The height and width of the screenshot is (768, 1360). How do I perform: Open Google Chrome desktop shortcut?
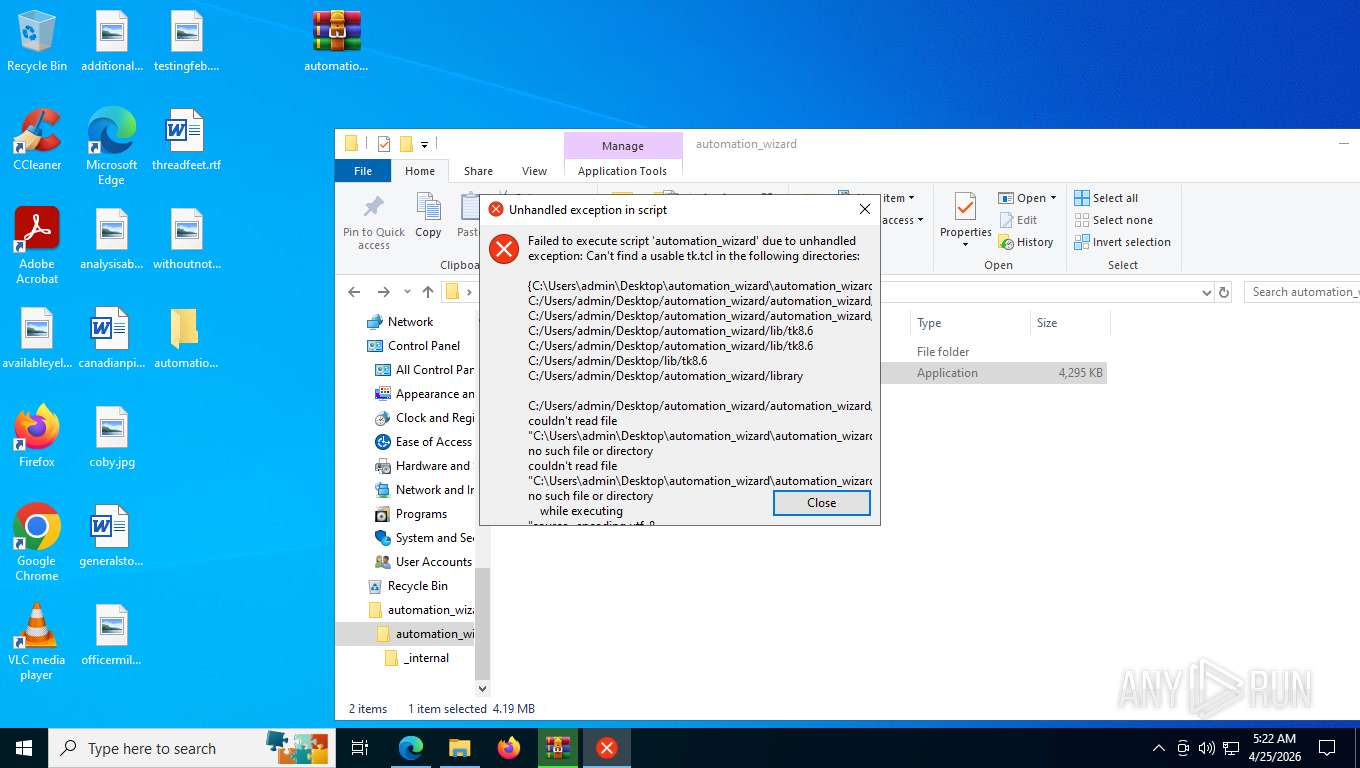(x=37, y=542)
